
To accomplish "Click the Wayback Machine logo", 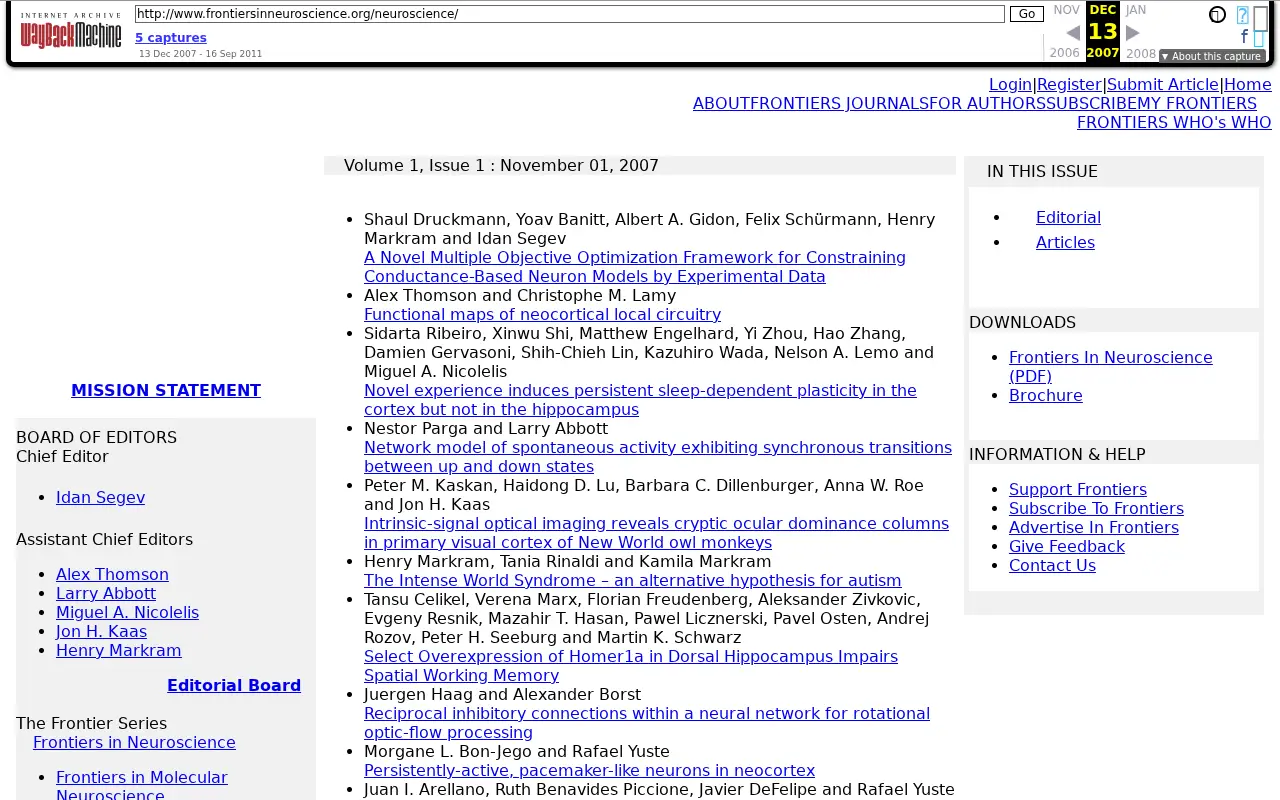I will click(71, 31).
